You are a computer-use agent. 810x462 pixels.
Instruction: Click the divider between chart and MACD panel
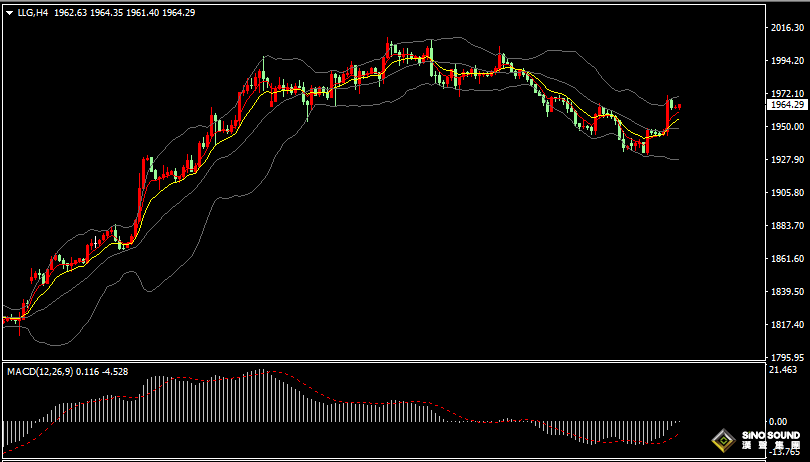point(400,362)
